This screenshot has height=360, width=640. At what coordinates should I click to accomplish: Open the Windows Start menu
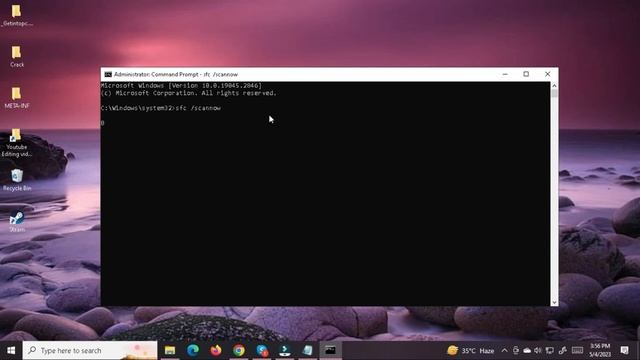click(11, 350)
